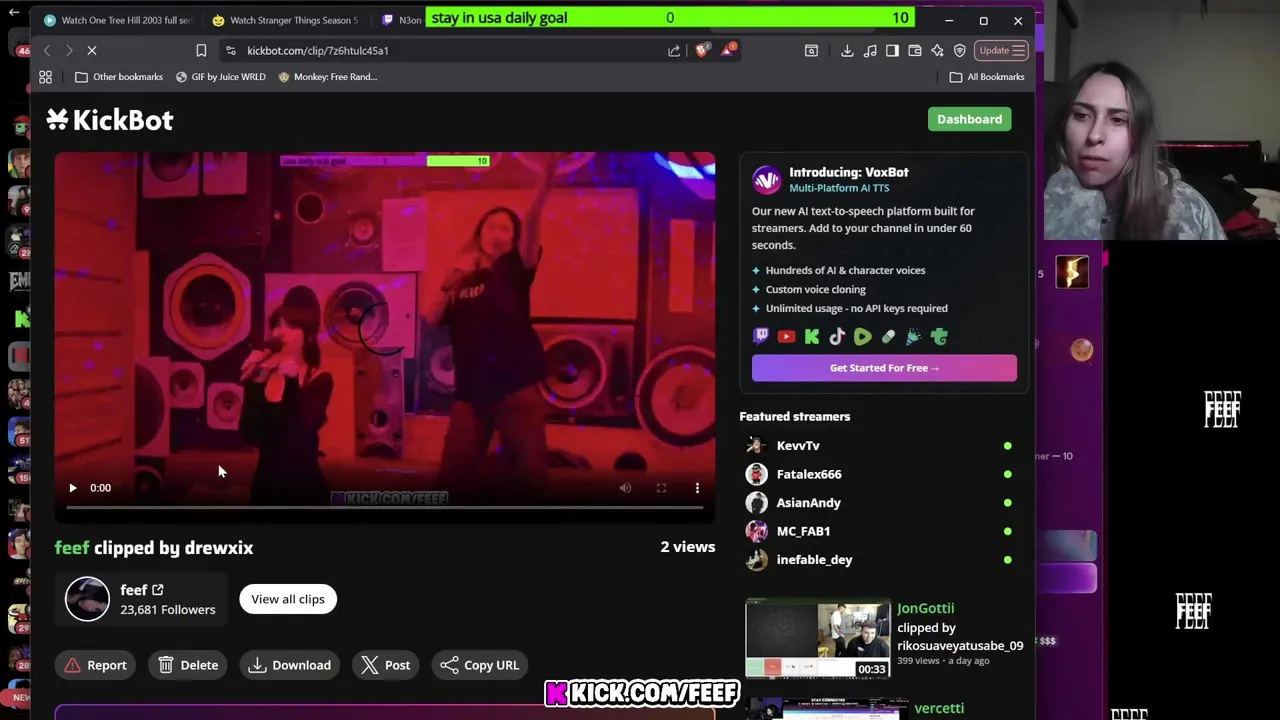The image size is (1280, 720).
Task: Click the Rumble play platform icon
Action: 863,337
